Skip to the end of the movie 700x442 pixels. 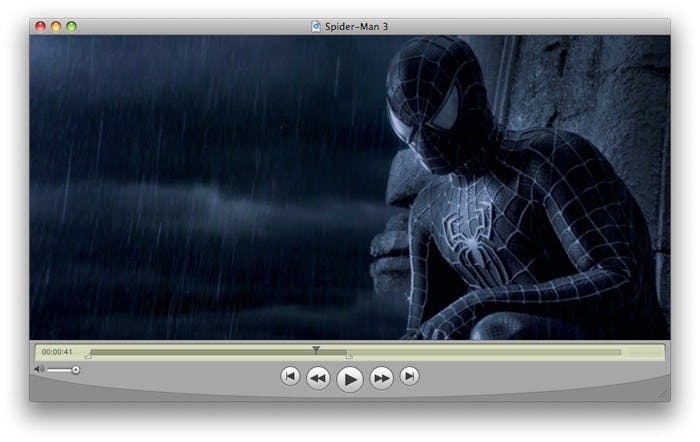(x=409, y=376)
